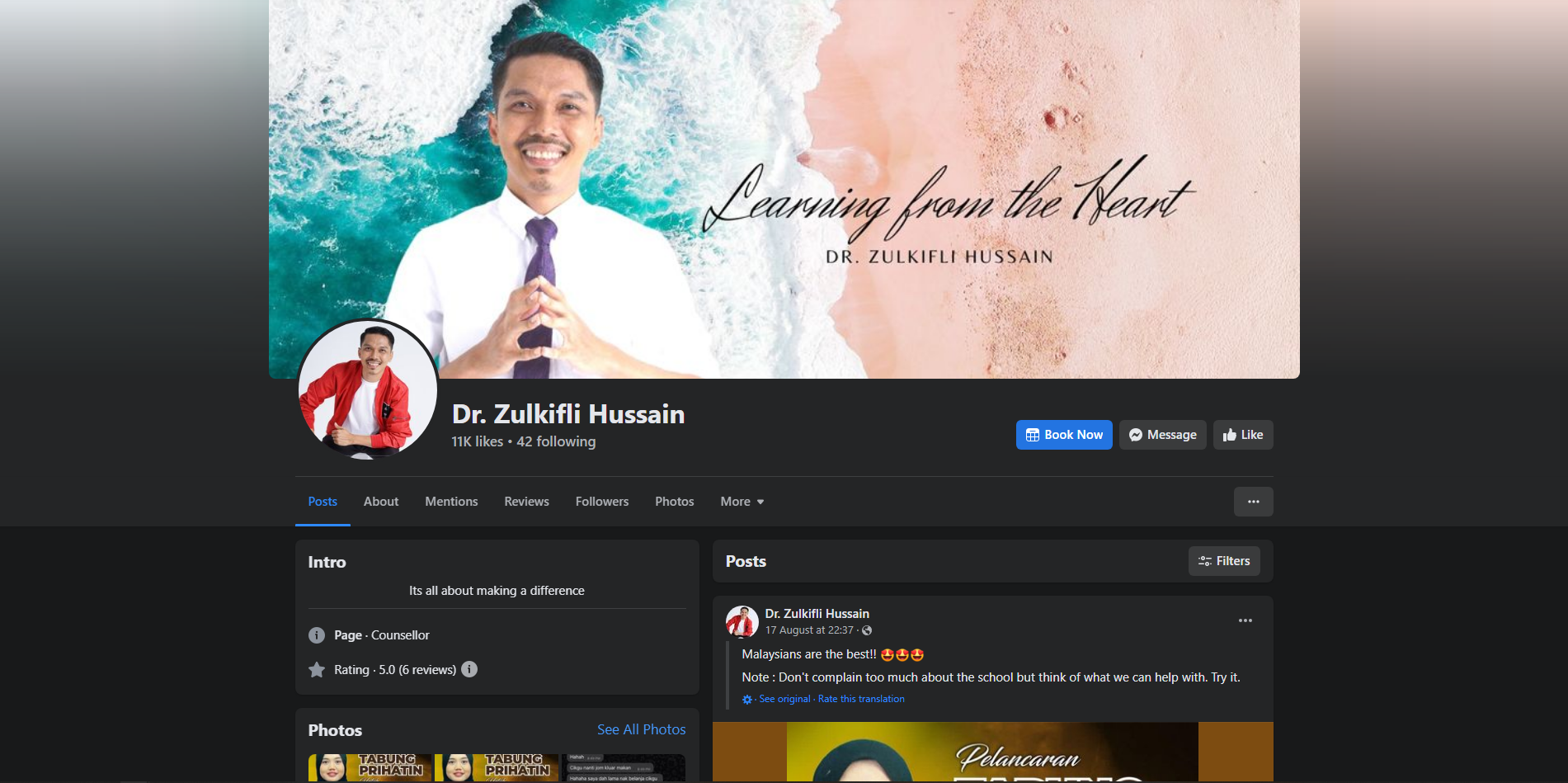Click the post author's small avatar
The width and height of the screenshot is (1568, 783).
[742, 621]
